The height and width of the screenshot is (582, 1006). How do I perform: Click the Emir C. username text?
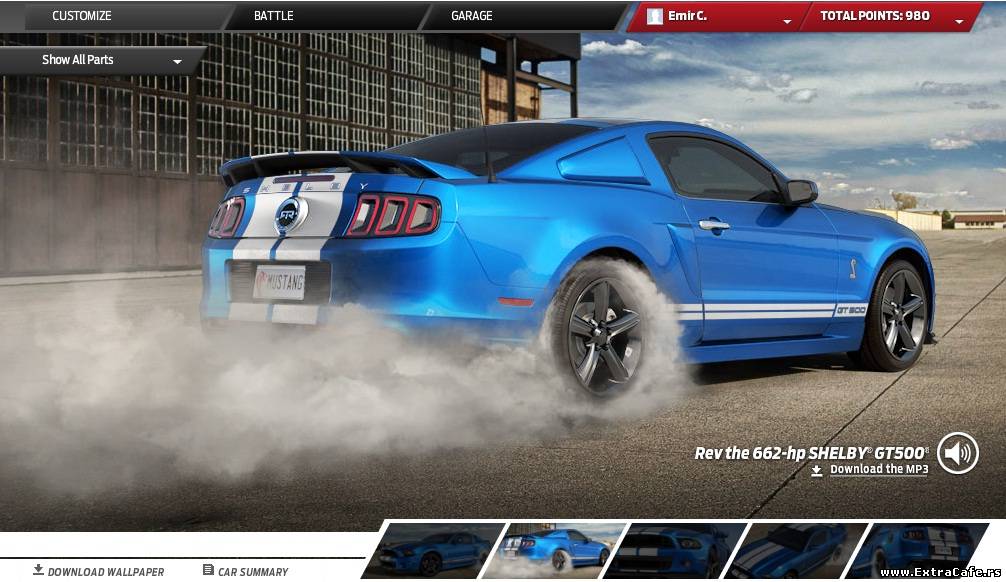(687, 15)
